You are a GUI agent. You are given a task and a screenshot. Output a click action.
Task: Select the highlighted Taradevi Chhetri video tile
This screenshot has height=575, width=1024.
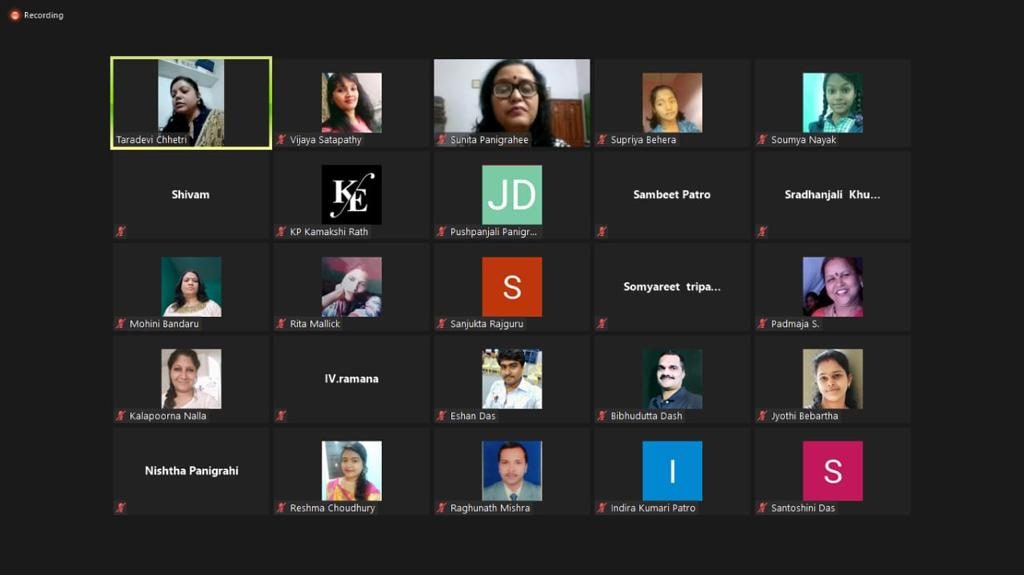(x=191, y=103)
